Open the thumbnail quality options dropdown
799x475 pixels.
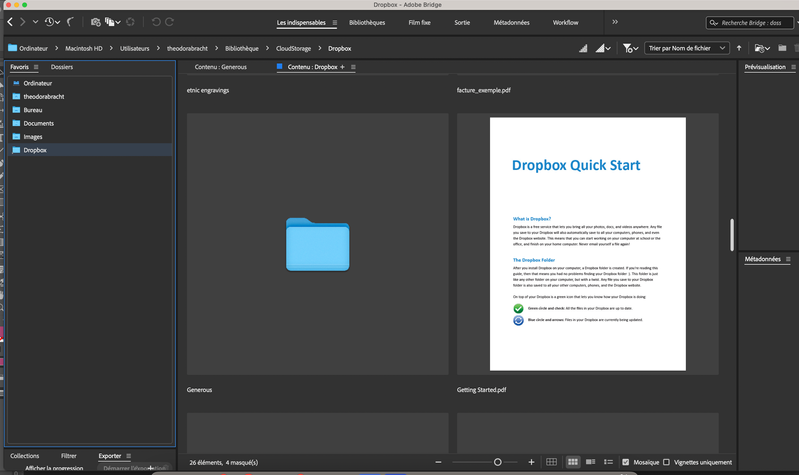[x=603, y=48]
